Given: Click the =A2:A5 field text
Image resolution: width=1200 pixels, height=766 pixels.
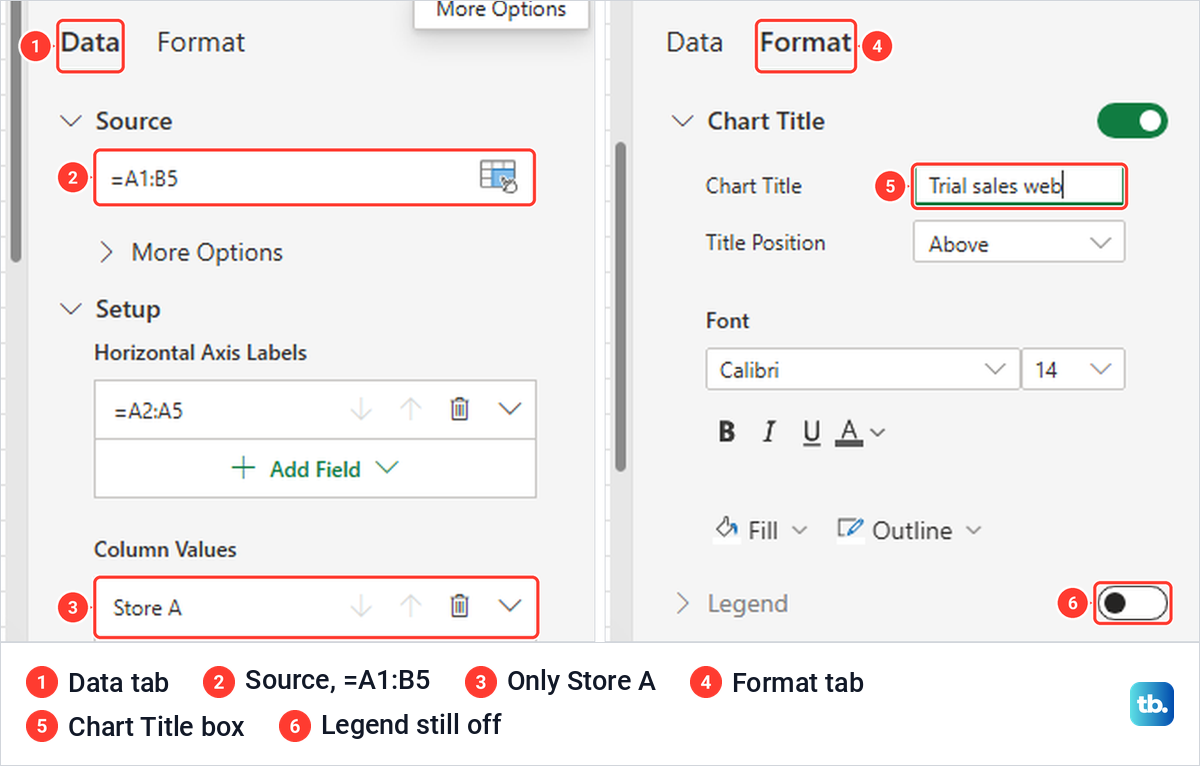Looking at the screenshot, I should tap(148, 410).
